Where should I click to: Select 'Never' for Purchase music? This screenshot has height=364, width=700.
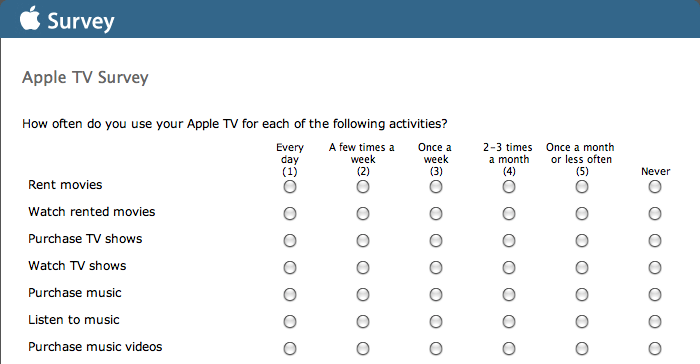pos(655,295)
